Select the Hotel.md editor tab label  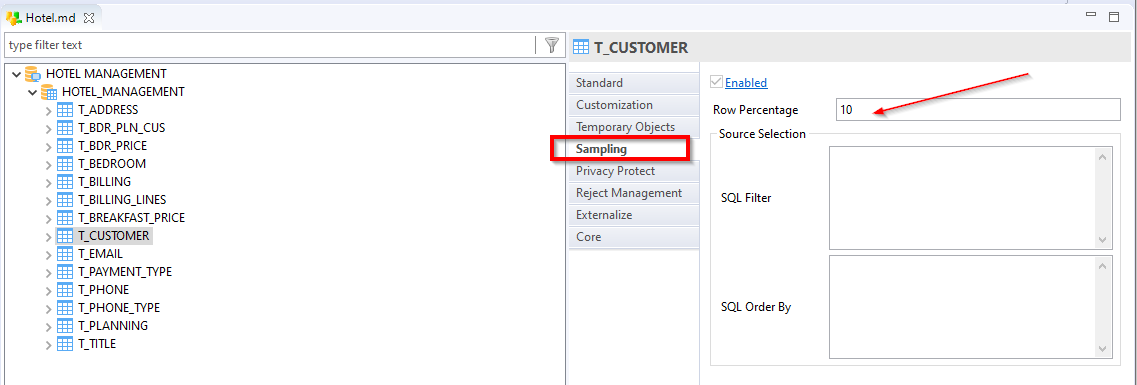[51, 17]
